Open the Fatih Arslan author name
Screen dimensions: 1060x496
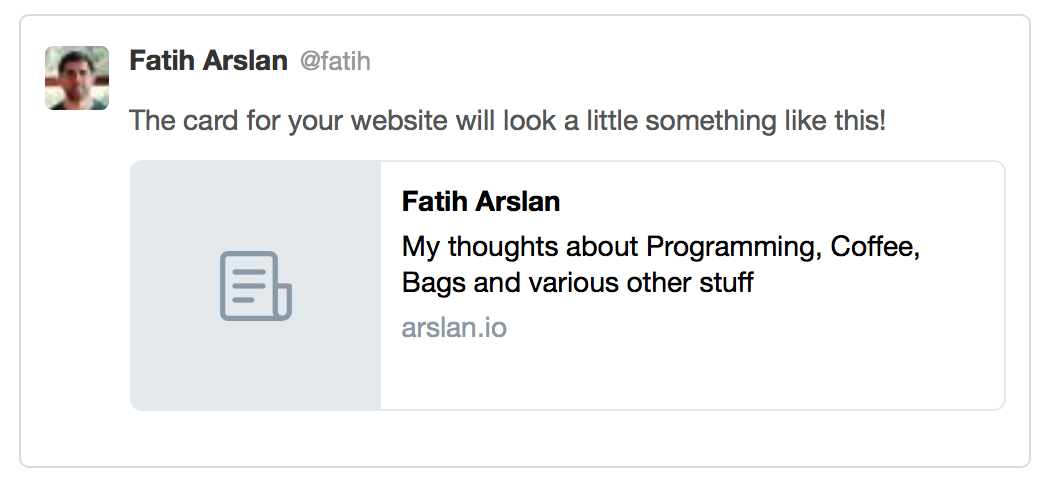pos(208,61)
